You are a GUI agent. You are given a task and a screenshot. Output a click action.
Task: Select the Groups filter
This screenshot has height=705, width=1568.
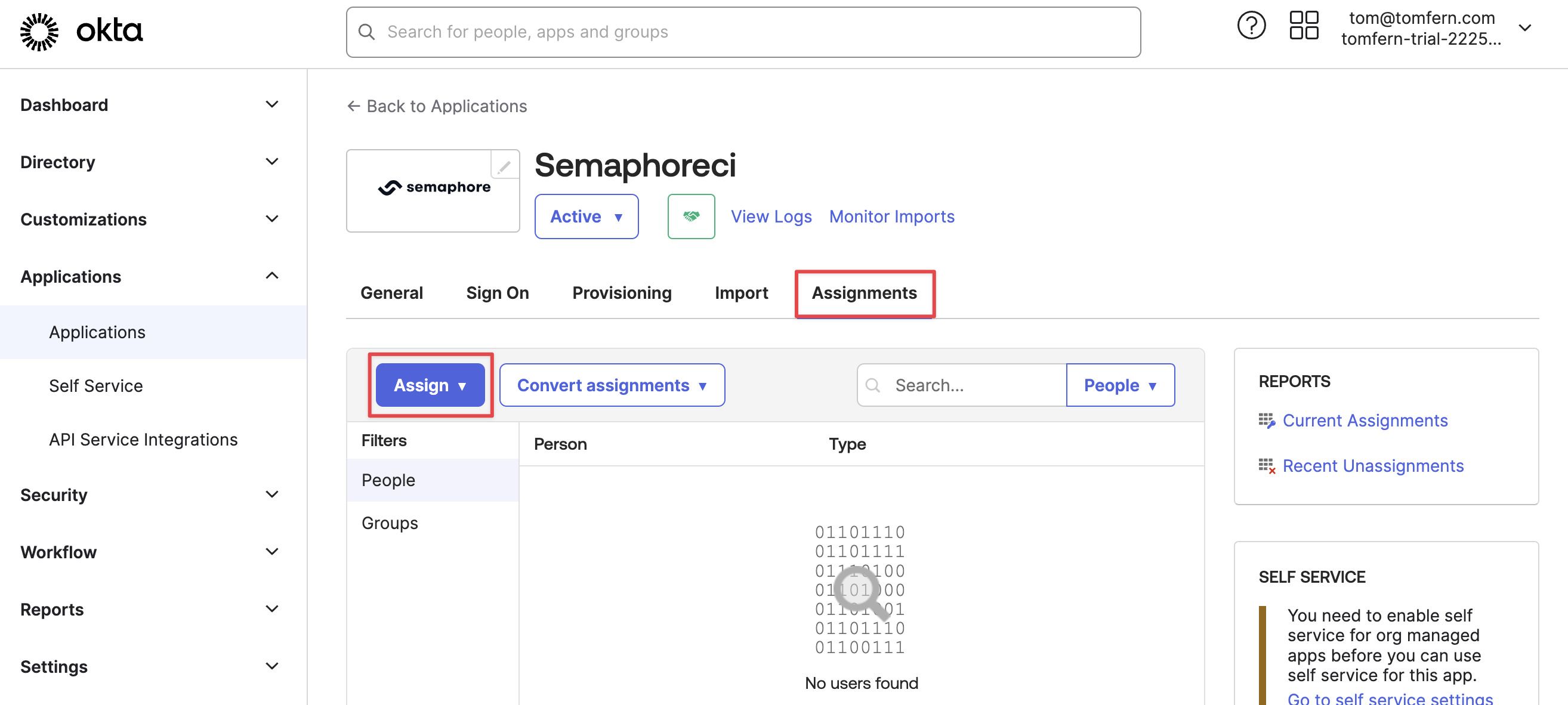point(390,523)
